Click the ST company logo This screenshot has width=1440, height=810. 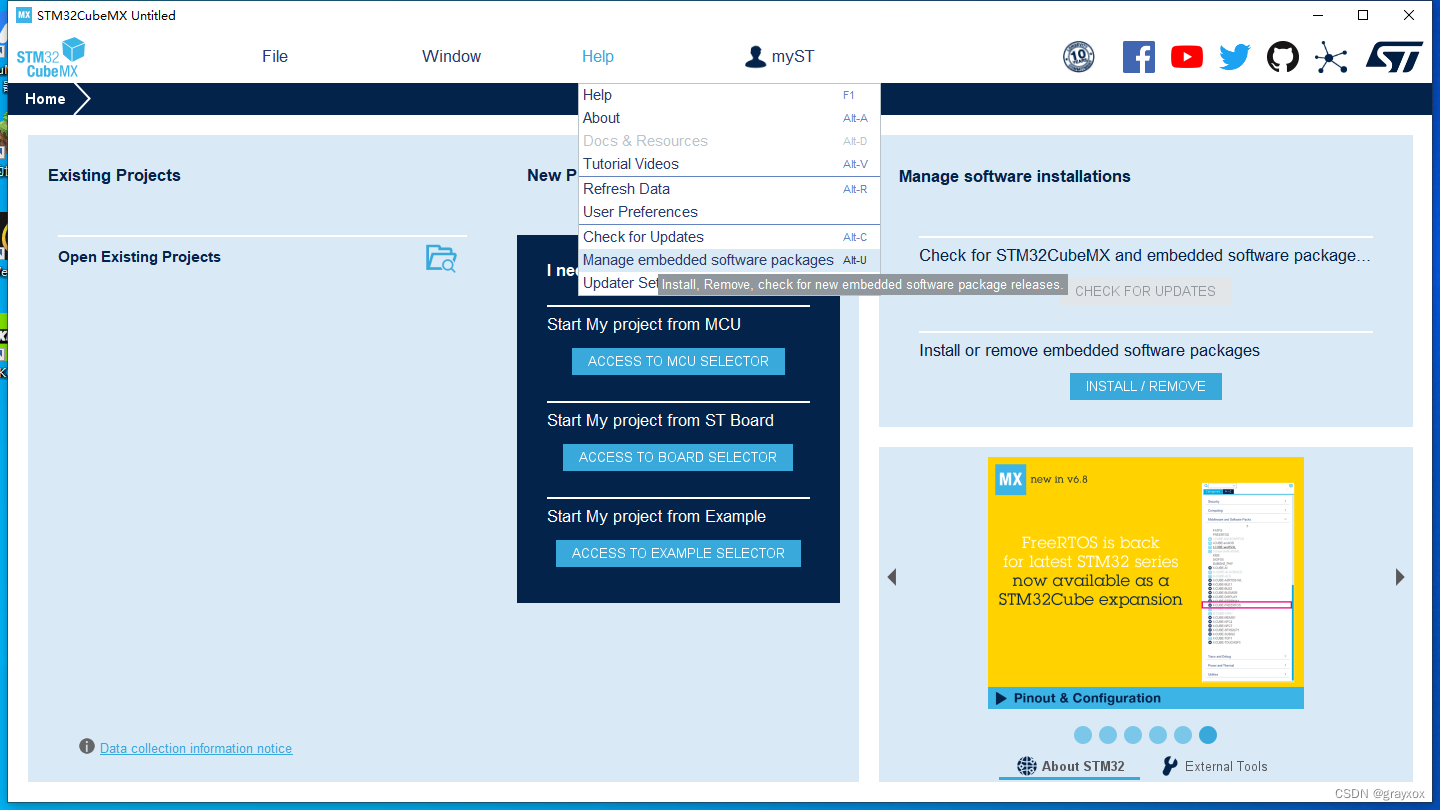click(x=1394, y=57)
